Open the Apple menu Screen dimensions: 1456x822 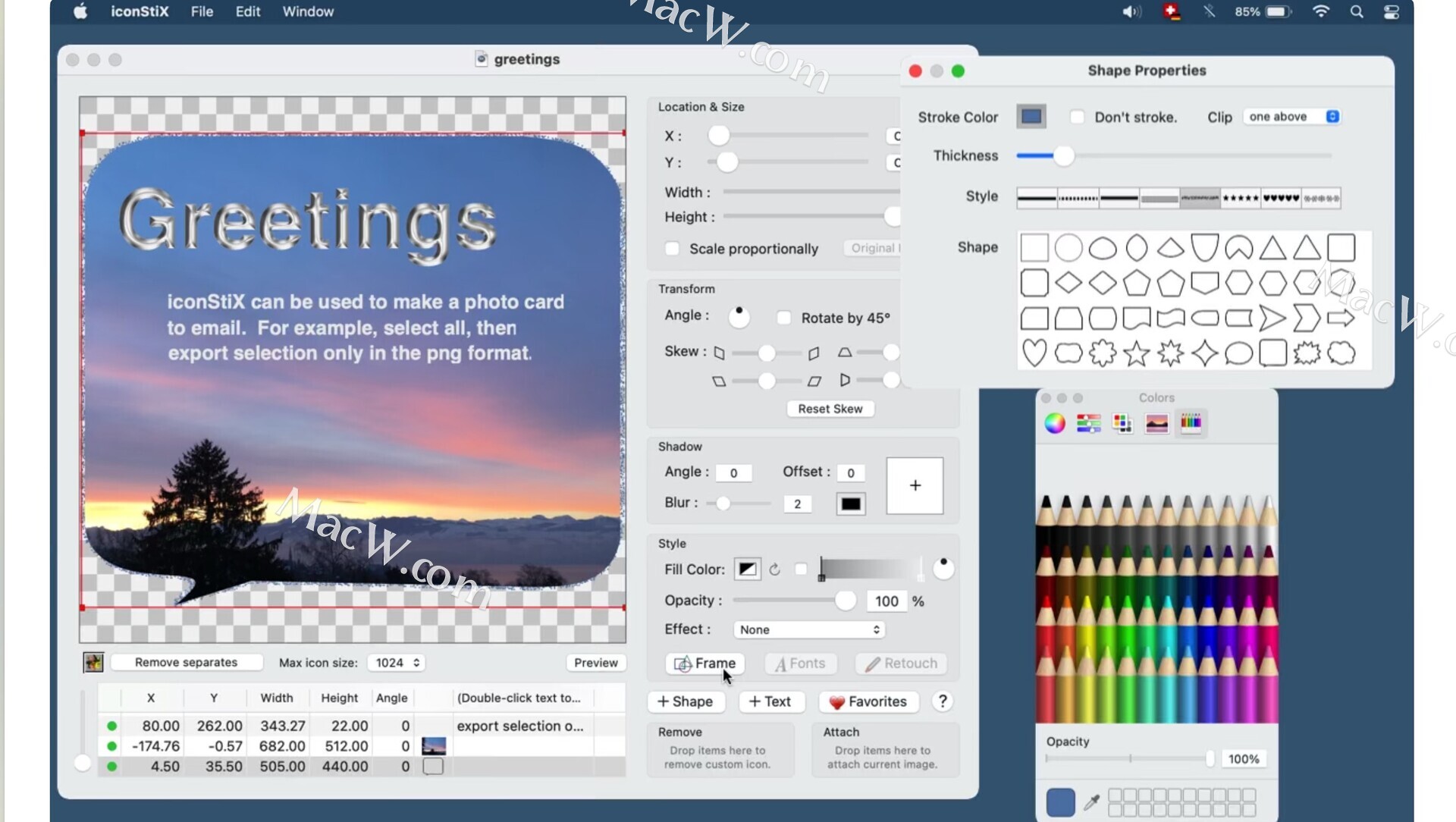(80, 11)
